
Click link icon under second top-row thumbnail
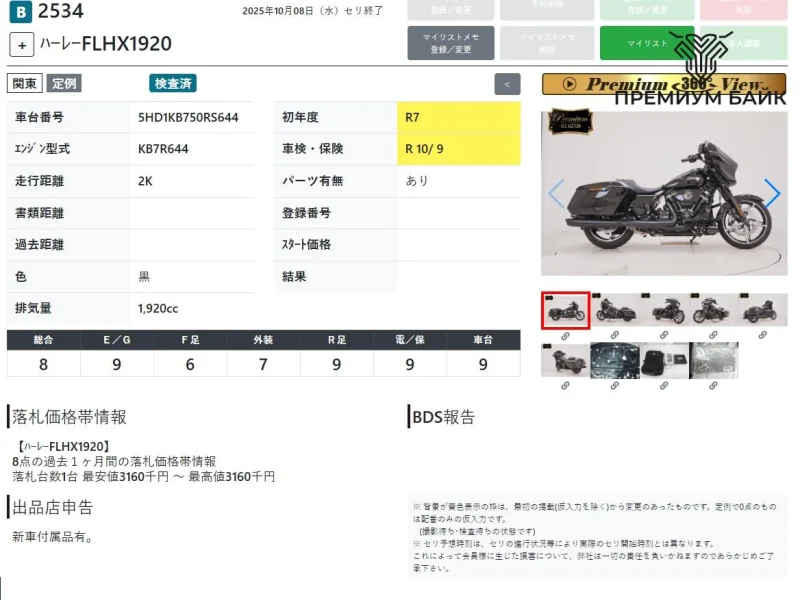pyautogui.click(x=614, y=335)
